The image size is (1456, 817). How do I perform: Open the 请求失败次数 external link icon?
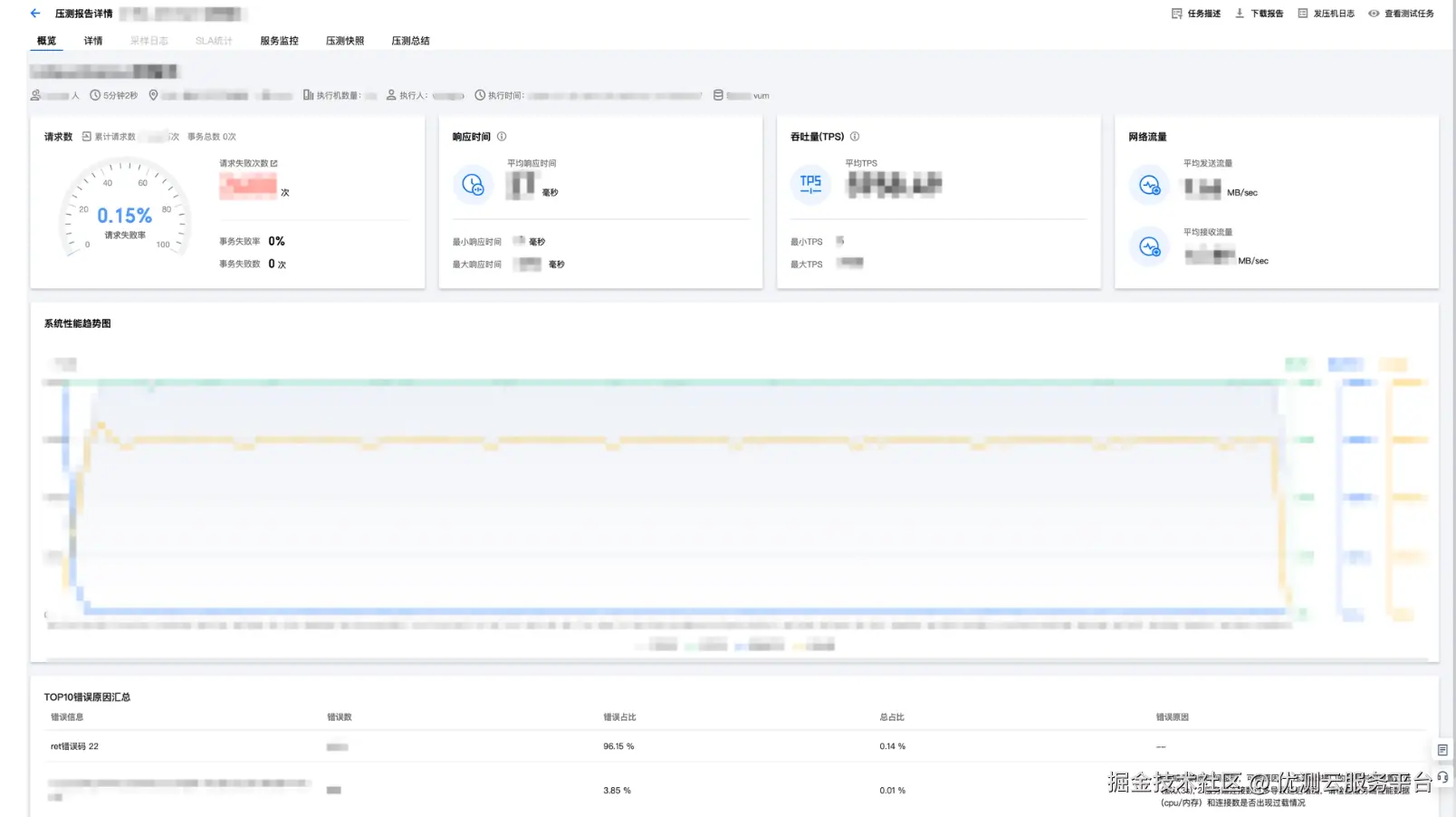[274, 163]
